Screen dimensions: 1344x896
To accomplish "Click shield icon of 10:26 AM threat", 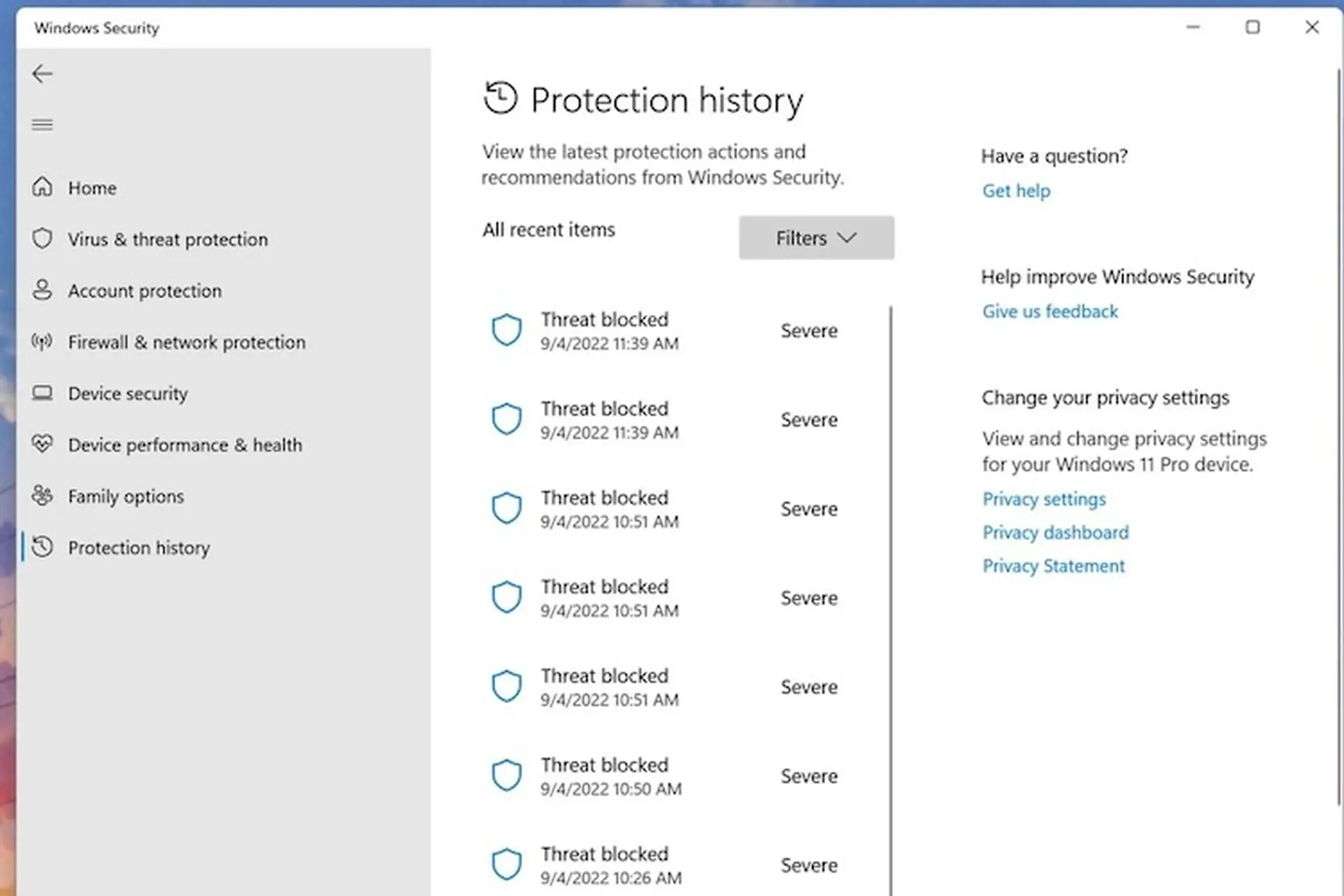I will tap(506, 864).
